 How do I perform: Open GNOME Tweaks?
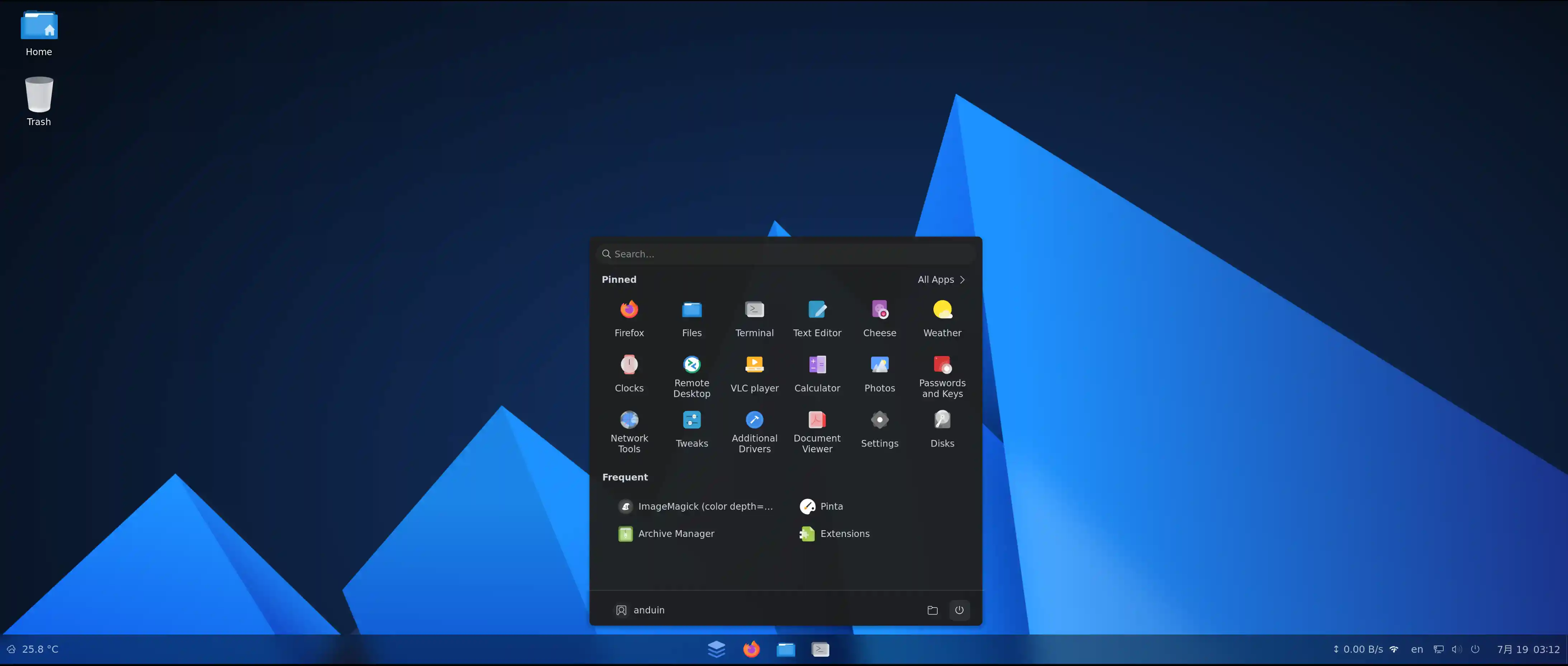click(691, 427)
